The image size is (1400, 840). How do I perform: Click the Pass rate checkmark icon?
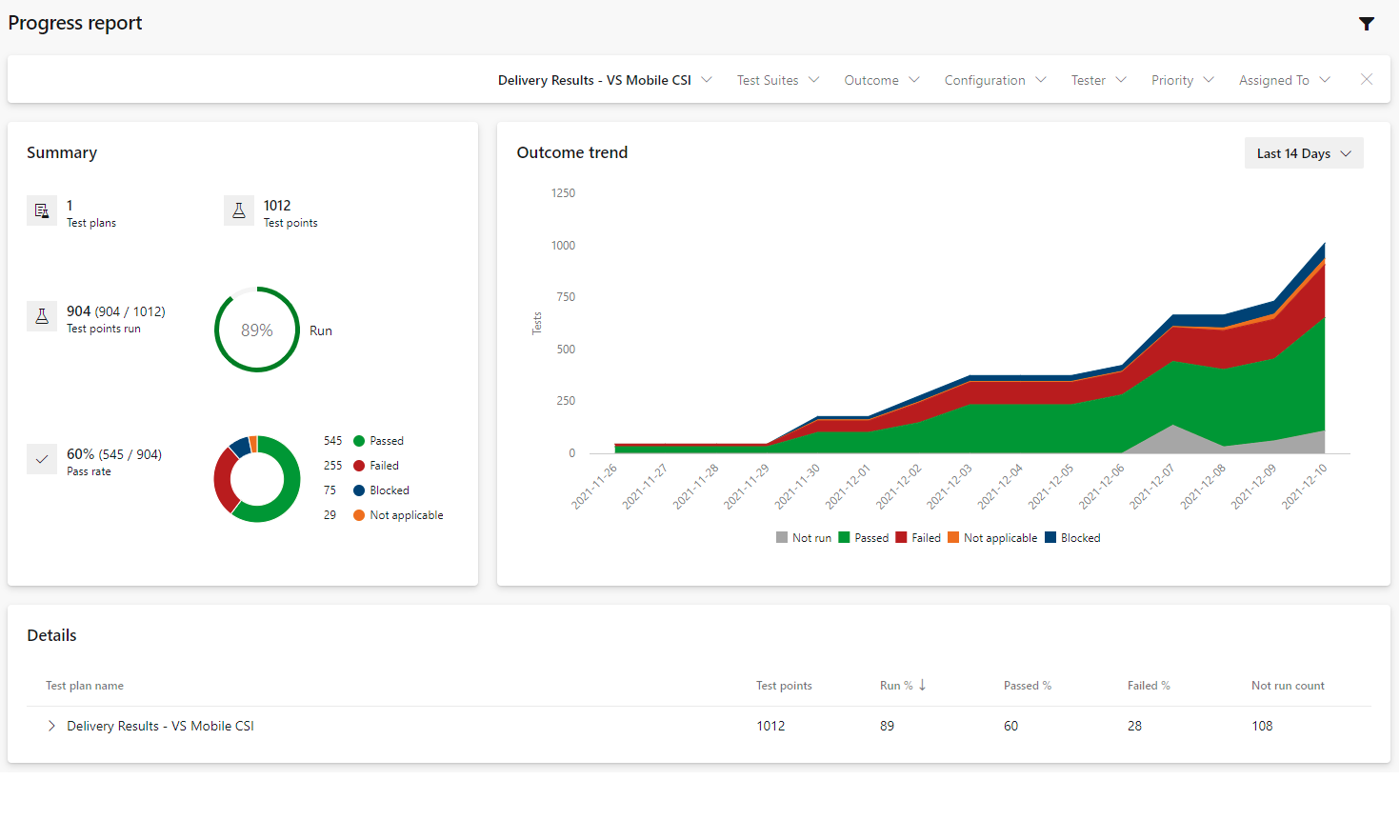point(41,458)
